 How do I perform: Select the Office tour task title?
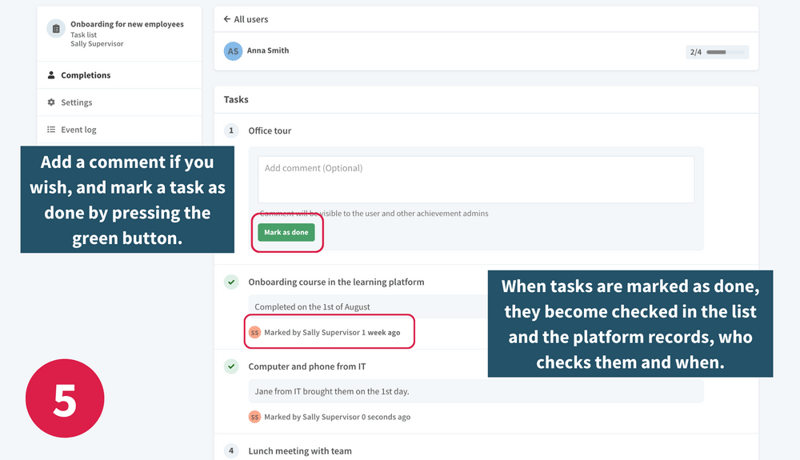coord(270,131)
